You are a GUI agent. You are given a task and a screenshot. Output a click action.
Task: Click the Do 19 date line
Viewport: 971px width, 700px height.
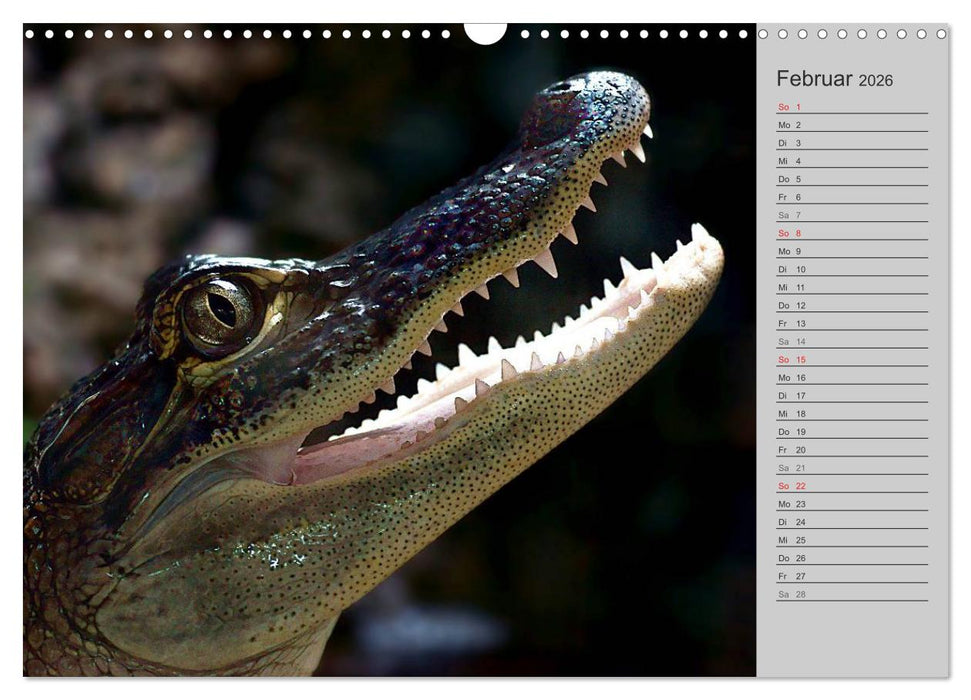click(x=851, y=431)
